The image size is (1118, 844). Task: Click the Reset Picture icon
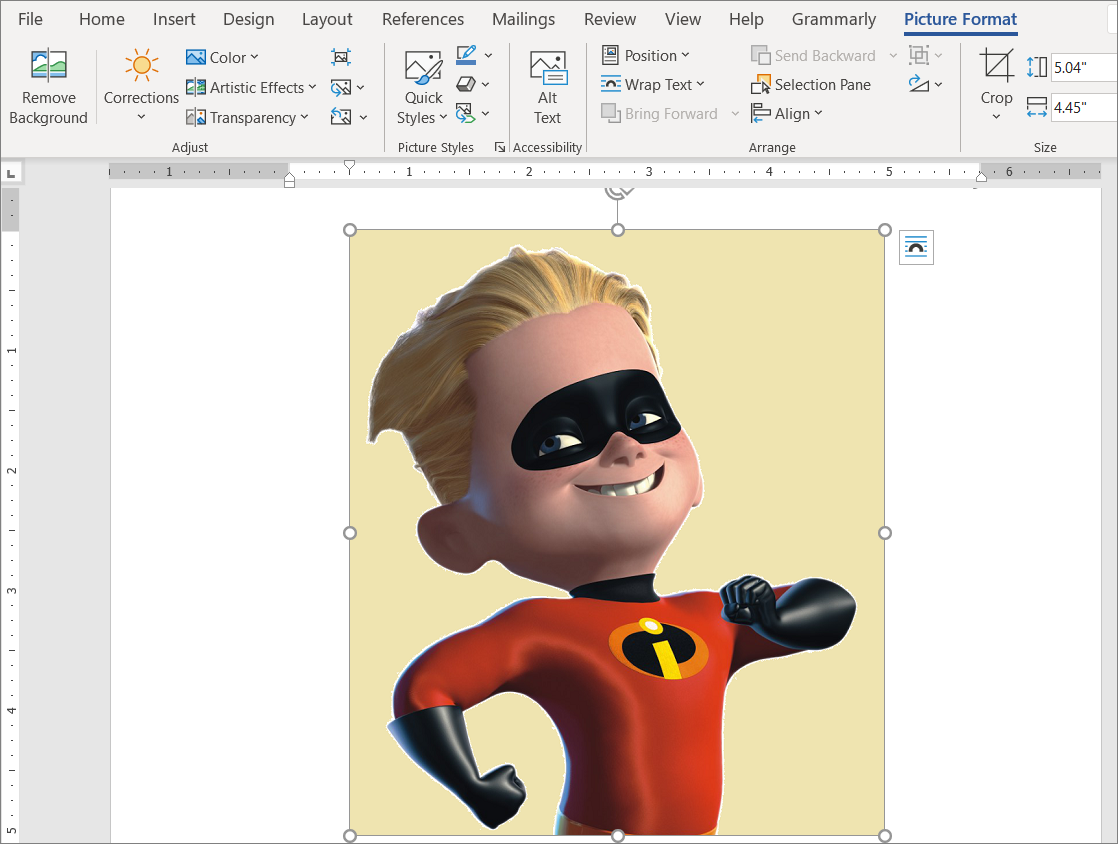point(342,115)
